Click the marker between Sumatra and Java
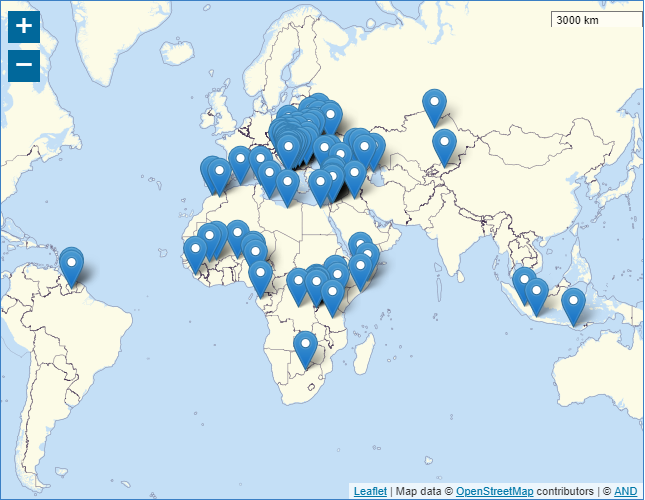The image size is (645, 500). tap(536, 298)
